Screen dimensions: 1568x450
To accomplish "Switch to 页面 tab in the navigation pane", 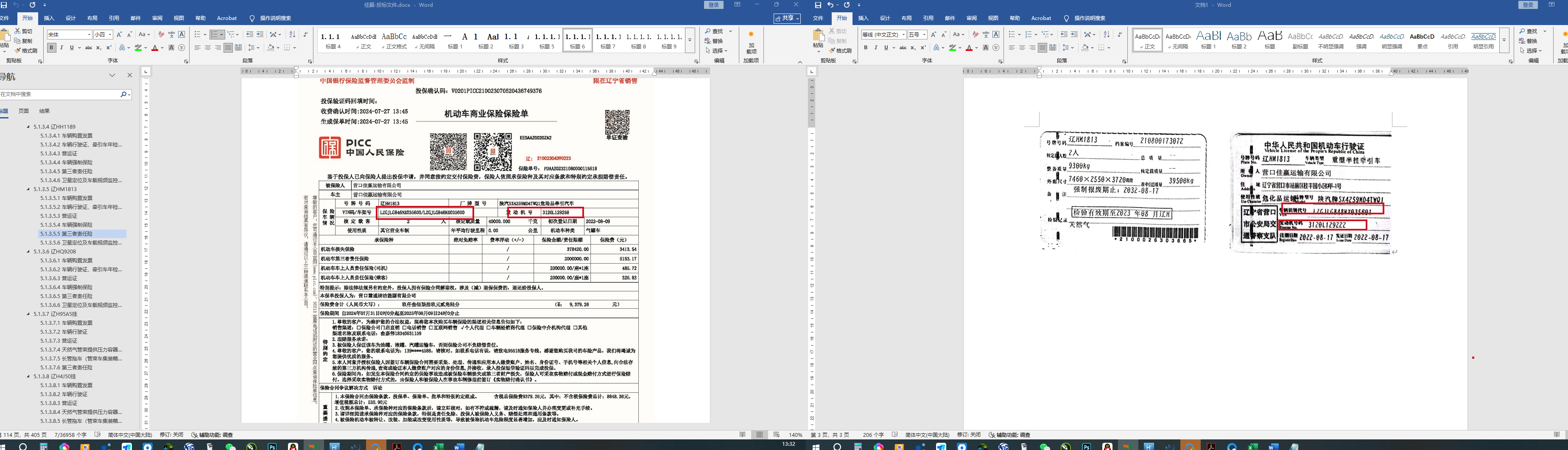I will [24, 111].
